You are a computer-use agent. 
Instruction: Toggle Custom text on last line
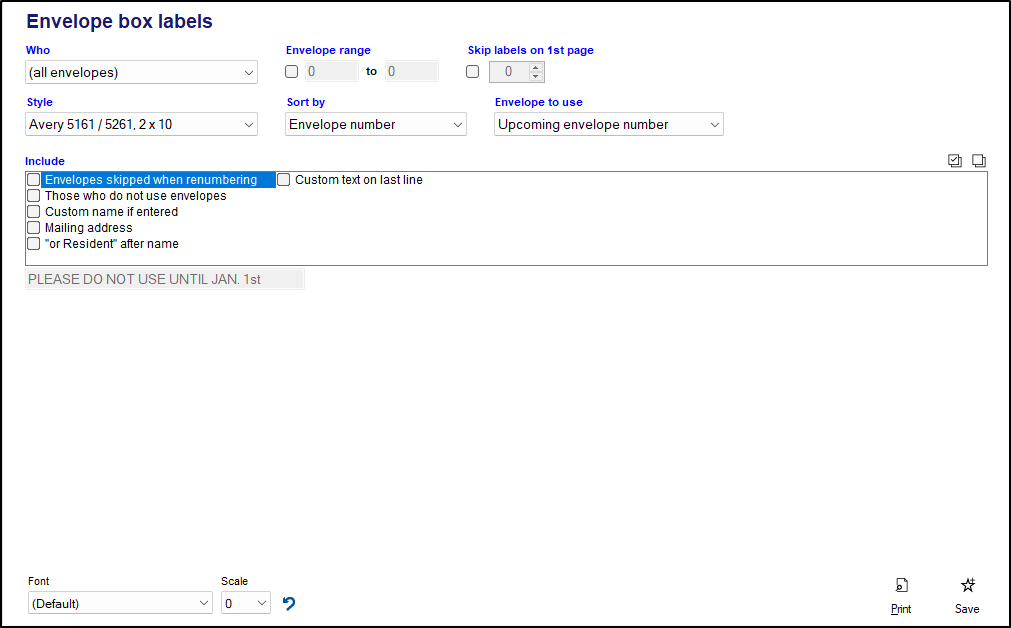pos(284,180)
